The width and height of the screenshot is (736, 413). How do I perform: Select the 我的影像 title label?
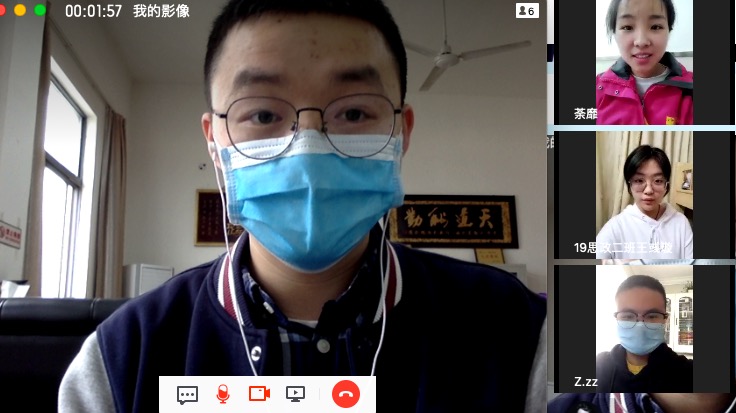click(161, 11)
